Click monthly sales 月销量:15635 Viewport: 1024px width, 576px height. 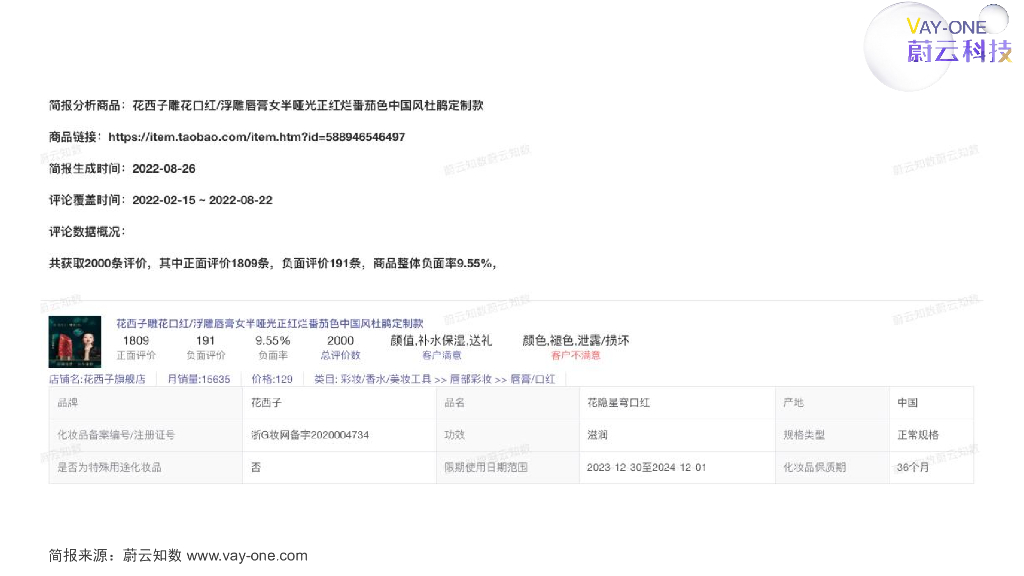tap(199, 379)
